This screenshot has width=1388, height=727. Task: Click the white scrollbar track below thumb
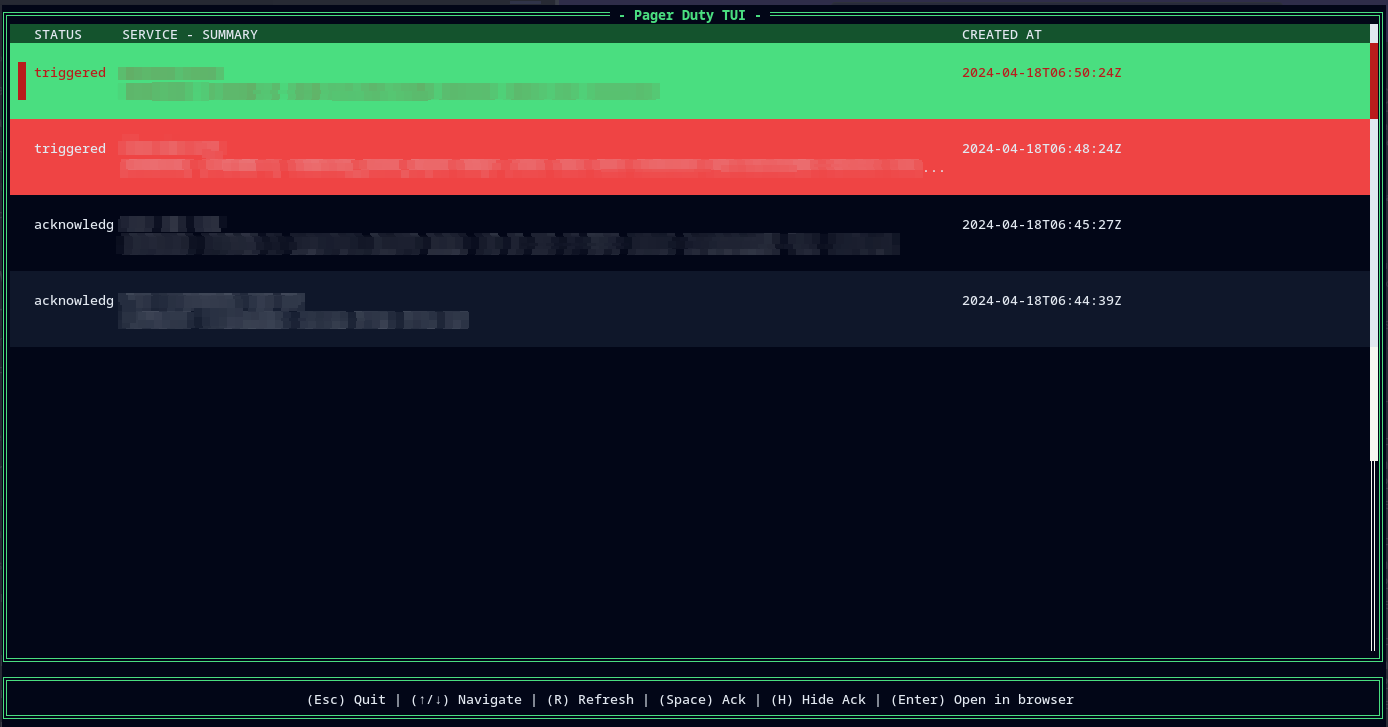(1374, 290)
